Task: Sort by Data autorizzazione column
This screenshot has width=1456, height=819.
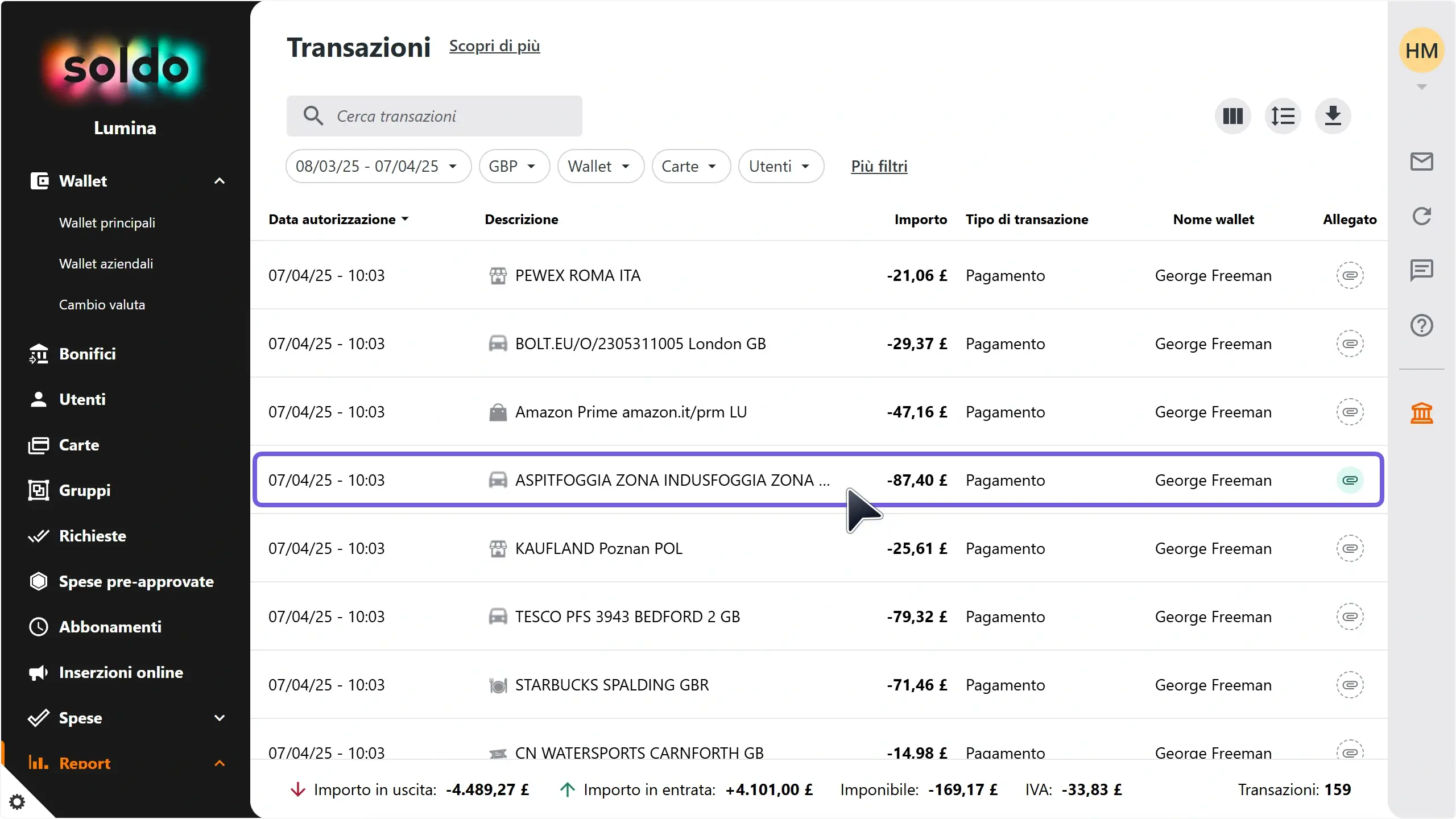Action: [x=339, y=220]
